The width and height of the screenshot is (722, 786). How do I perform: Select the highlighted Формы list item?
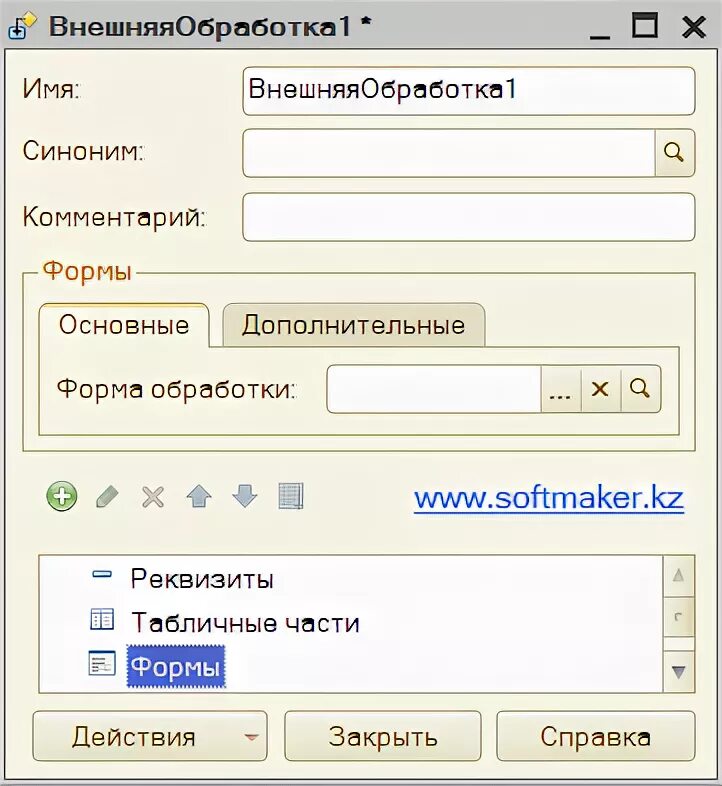[176, 667]
